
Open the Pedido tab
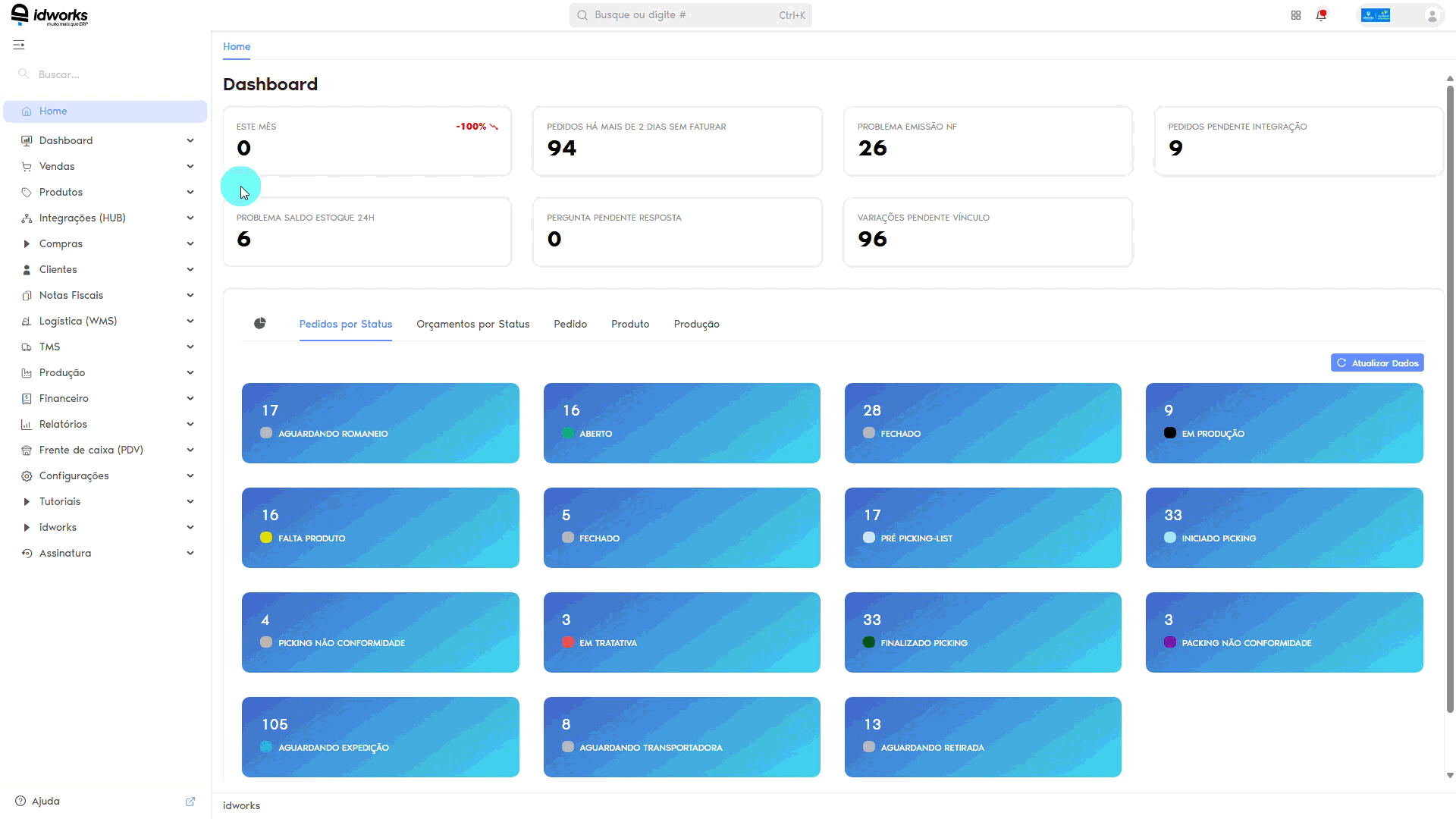point(570,324)
